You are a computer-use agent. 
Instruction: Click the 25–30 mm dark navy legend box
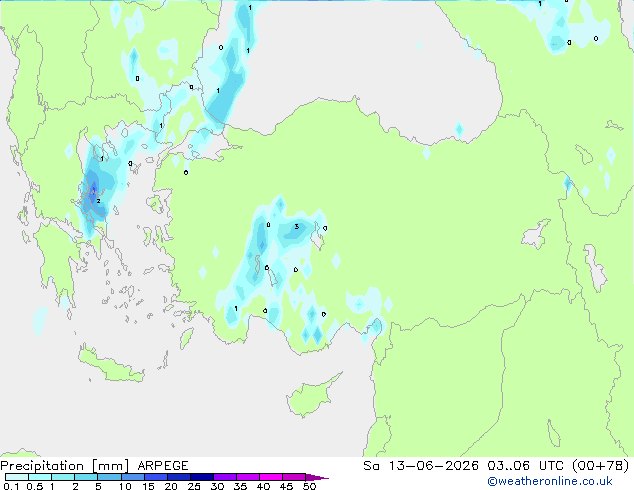click(x=201, y=477)
